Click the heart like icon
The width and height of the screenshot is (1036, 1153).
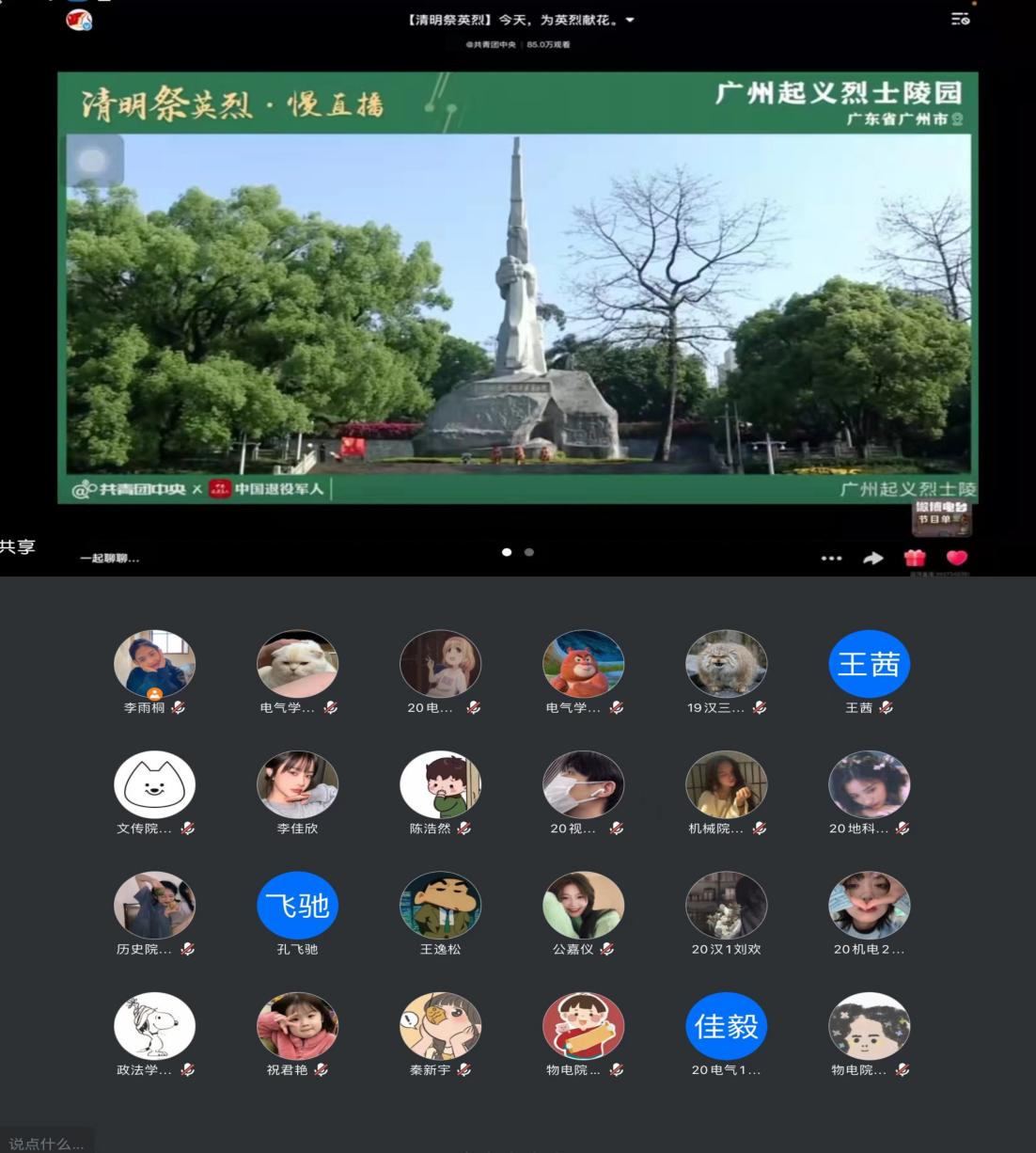click(956, 558)
